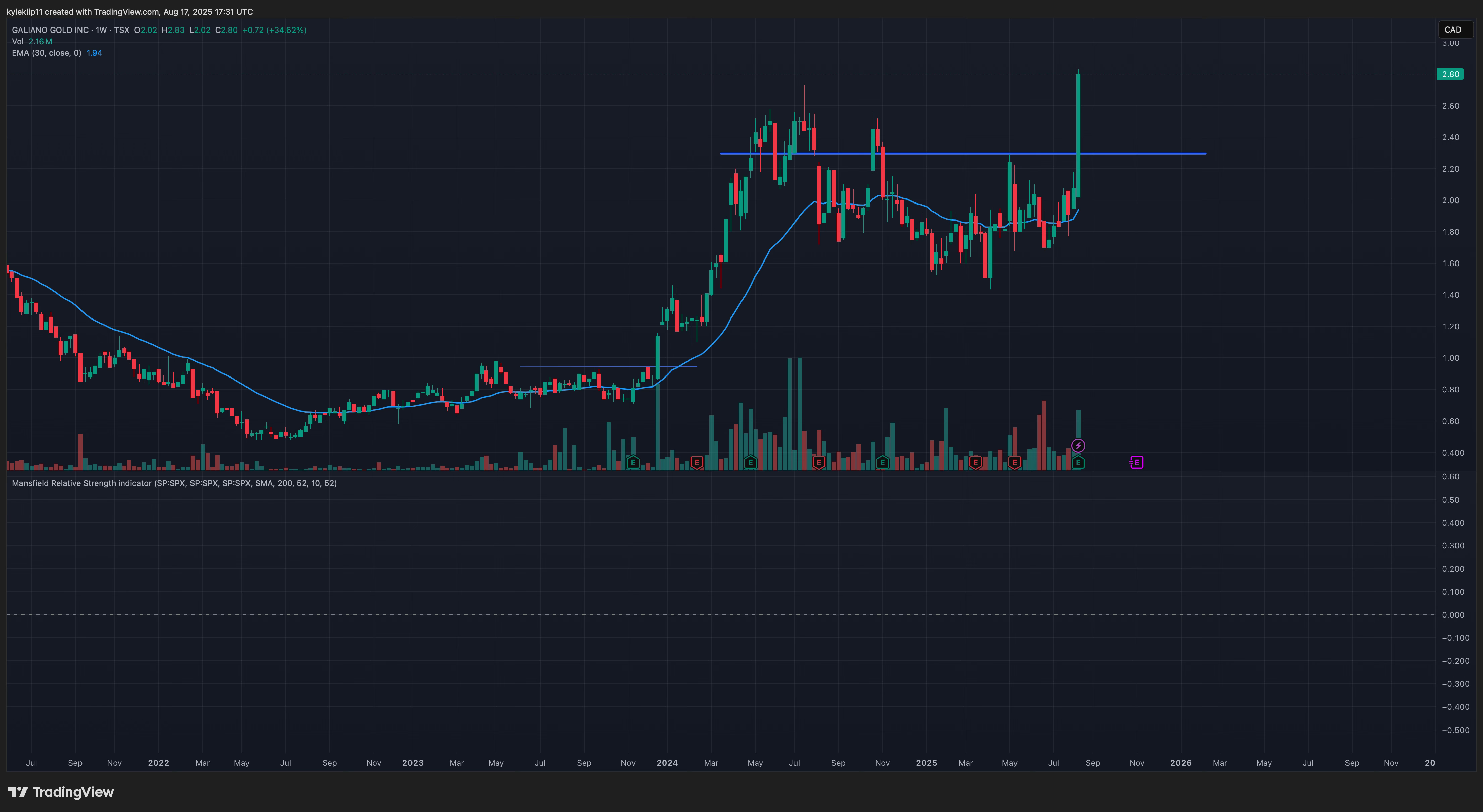Click the red earnings marker near May 2025
Screen dimensions: 1483x812
point(1014,462)
